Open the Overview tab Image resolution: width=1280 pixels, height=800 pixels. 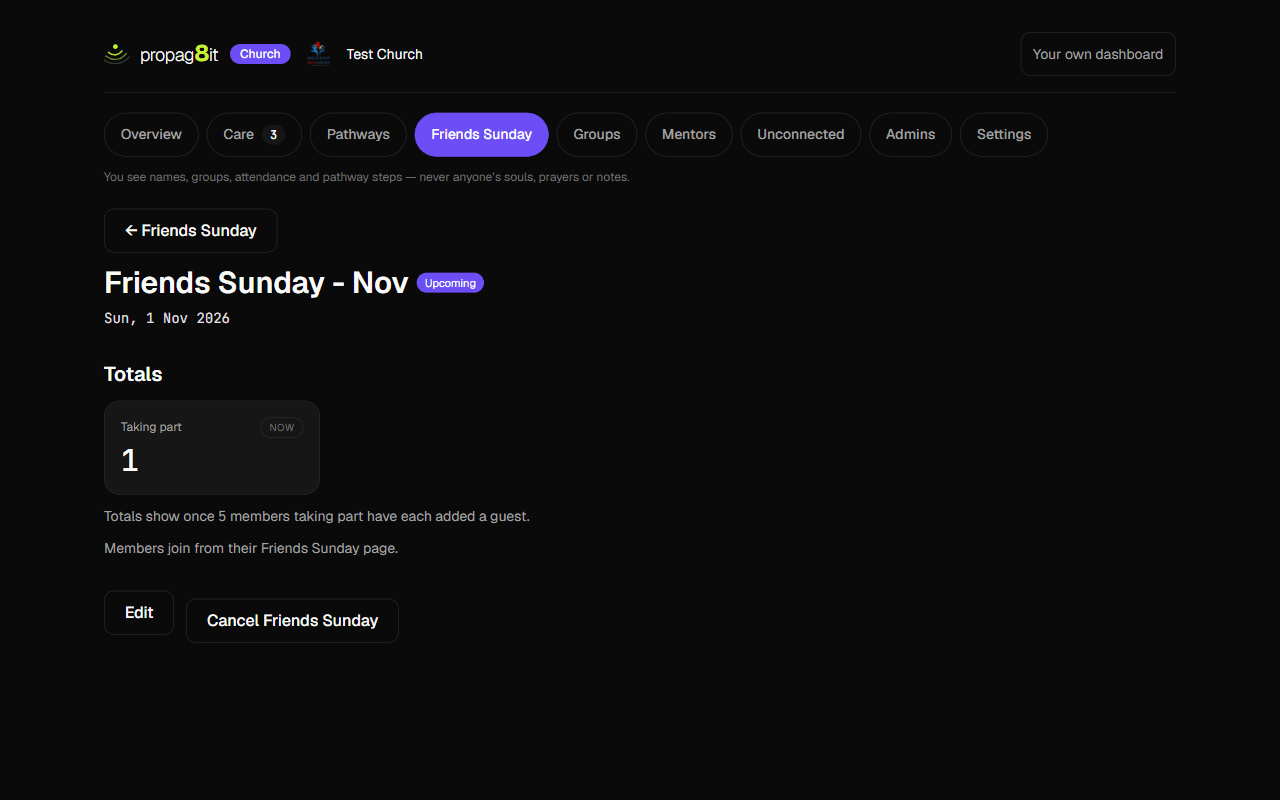(x=151, y=135)
